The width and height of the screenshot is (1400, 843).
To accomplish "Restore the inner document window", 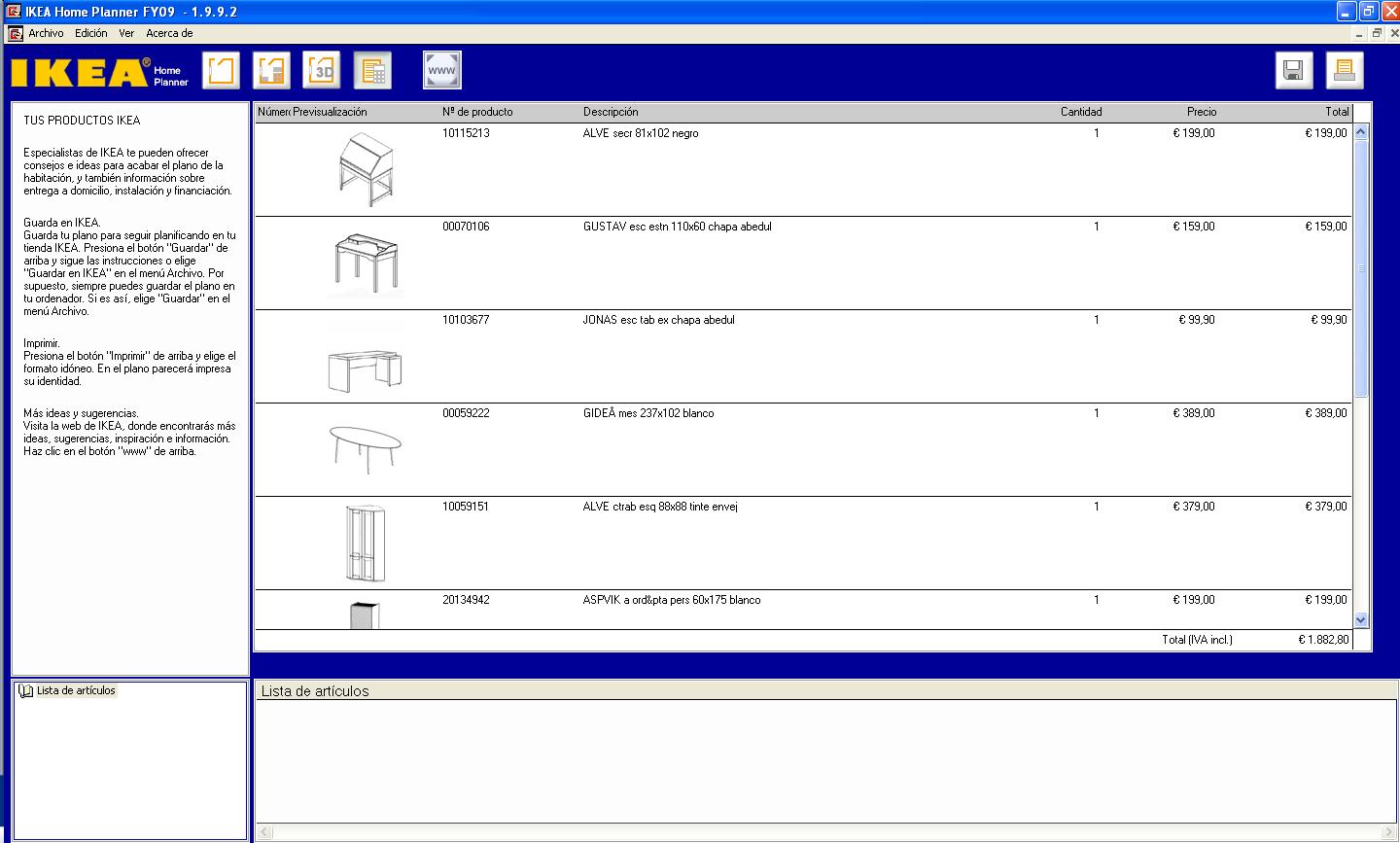I will (1377, 33).
